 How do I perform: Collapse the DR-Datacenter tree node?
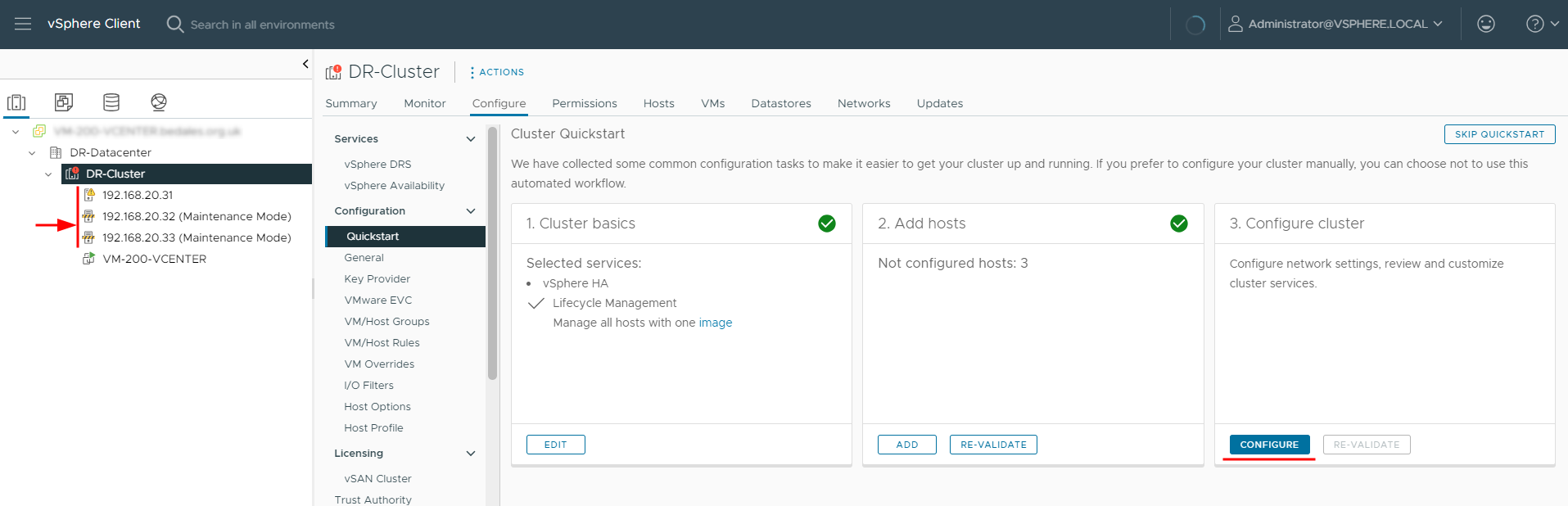pos(32,152)
